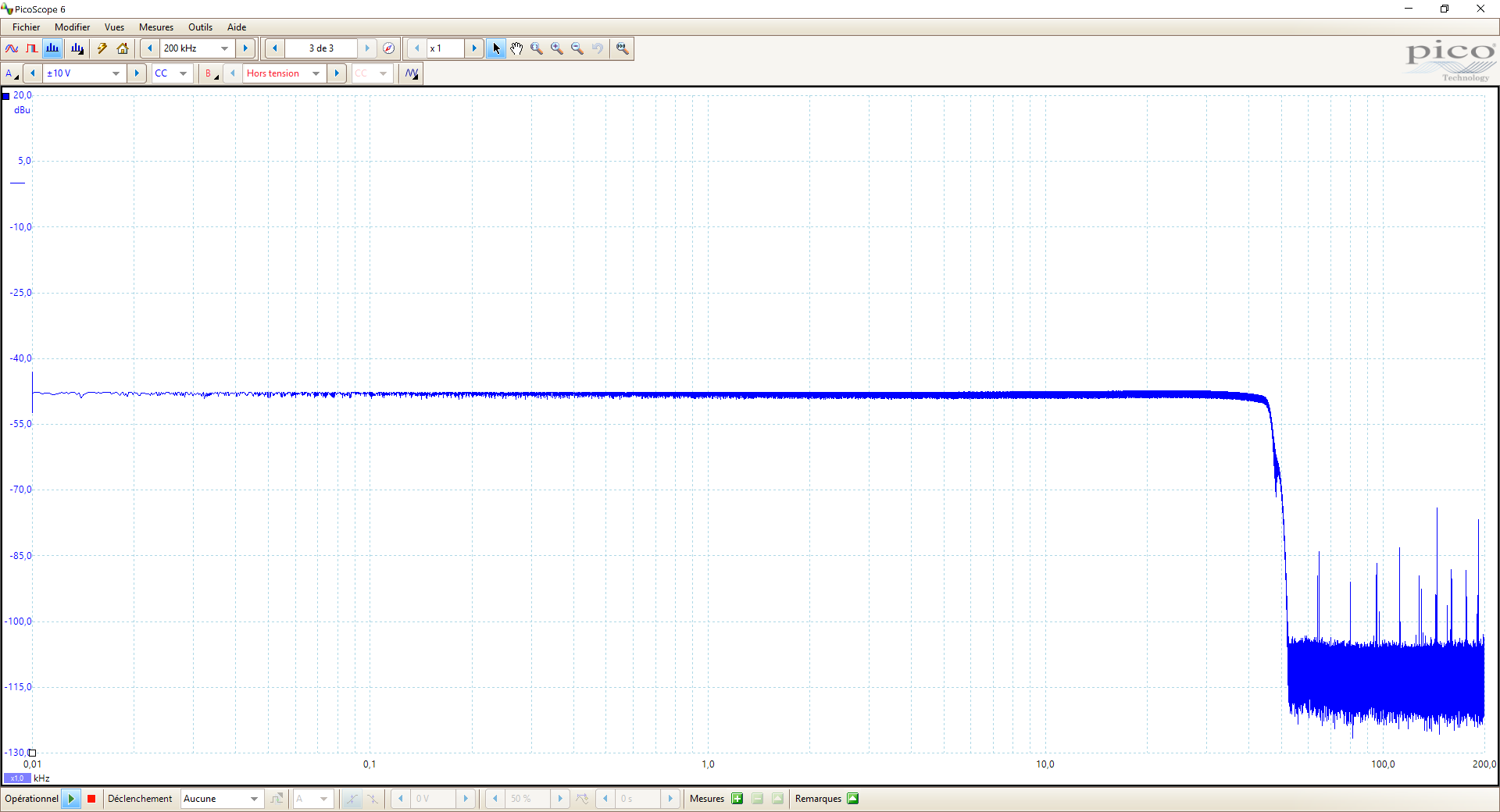Select the pointer selection tool

click(x=496, y=48)
